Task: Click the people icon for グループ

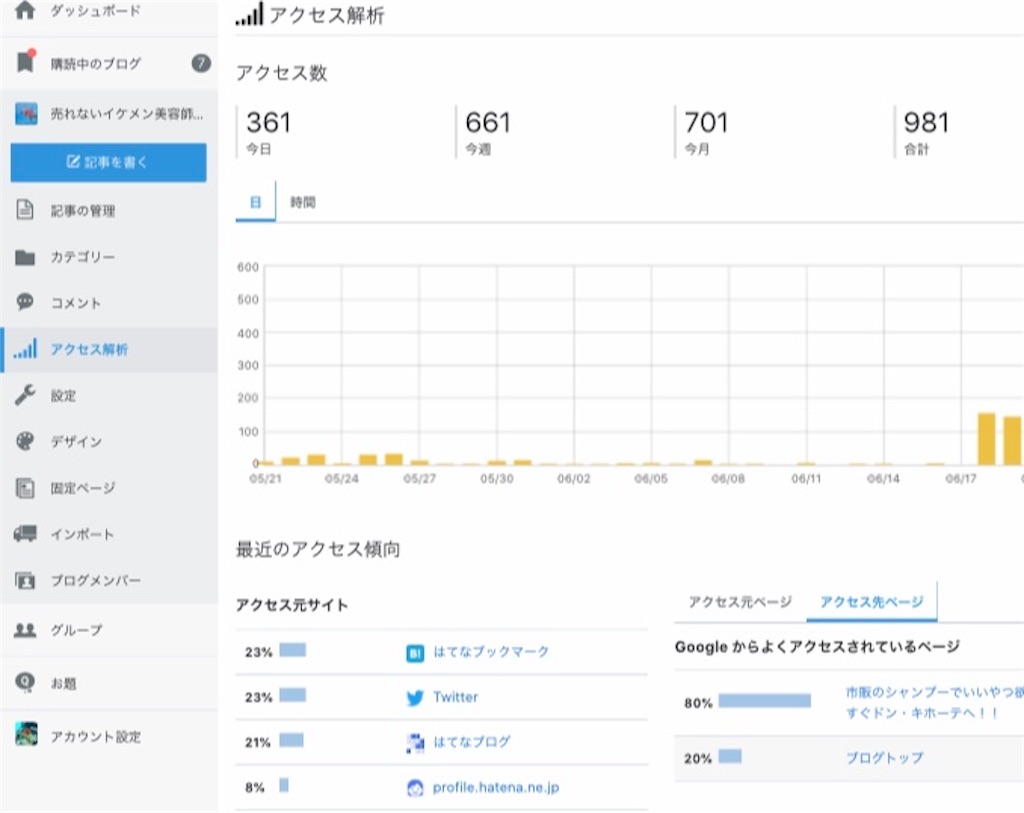Action: 25,630
